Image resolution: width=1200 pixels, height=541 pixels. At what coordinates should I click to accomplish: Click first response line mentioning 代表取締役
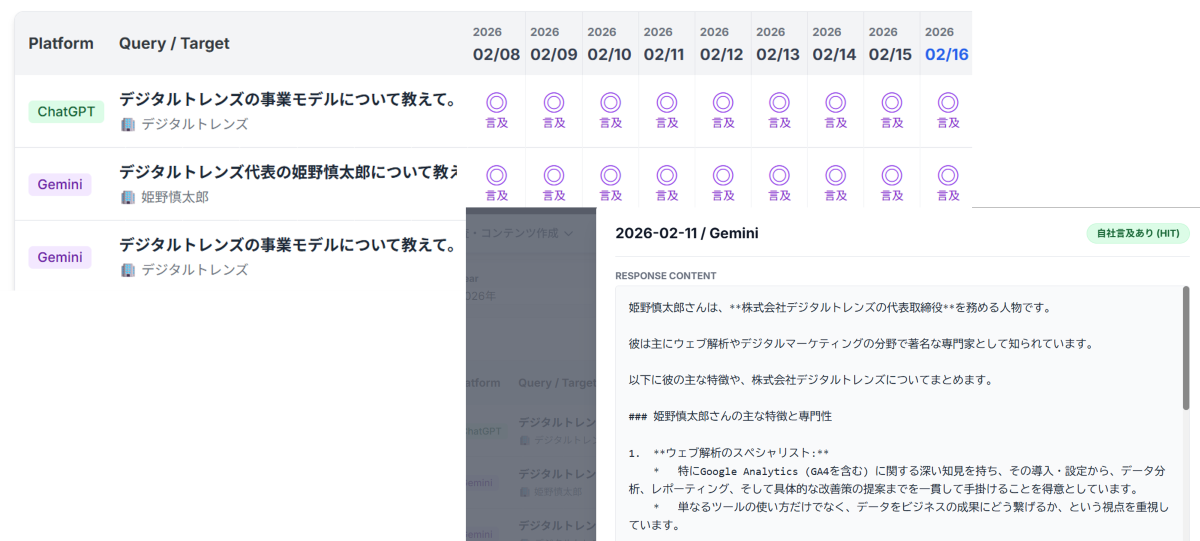tap(839, 307)
